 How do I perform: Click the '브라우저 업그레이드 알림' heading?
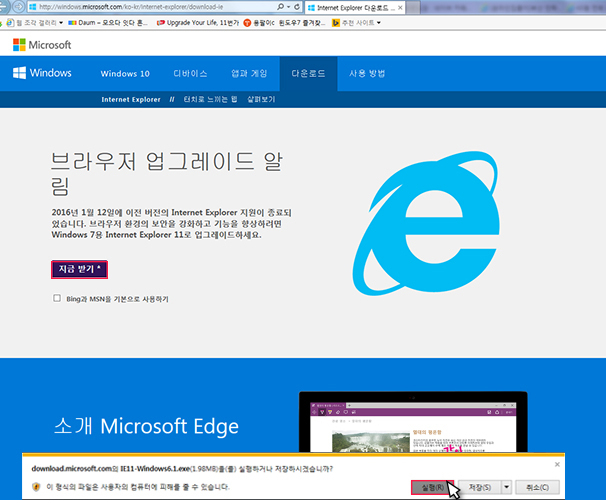pyautogui.click(x=167, y=173)
